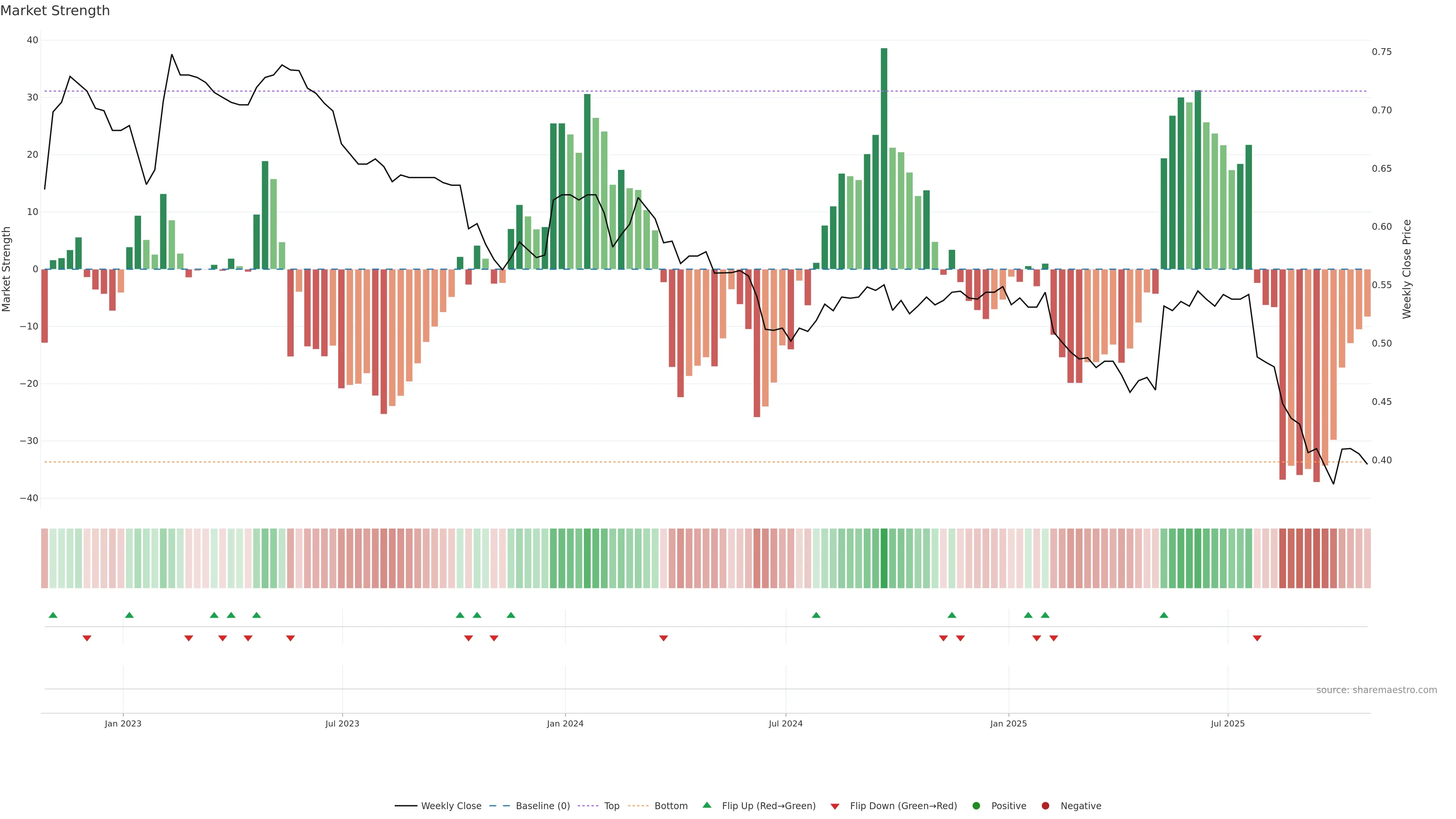Click darkest green heatmap strip cell

(884, 559)
